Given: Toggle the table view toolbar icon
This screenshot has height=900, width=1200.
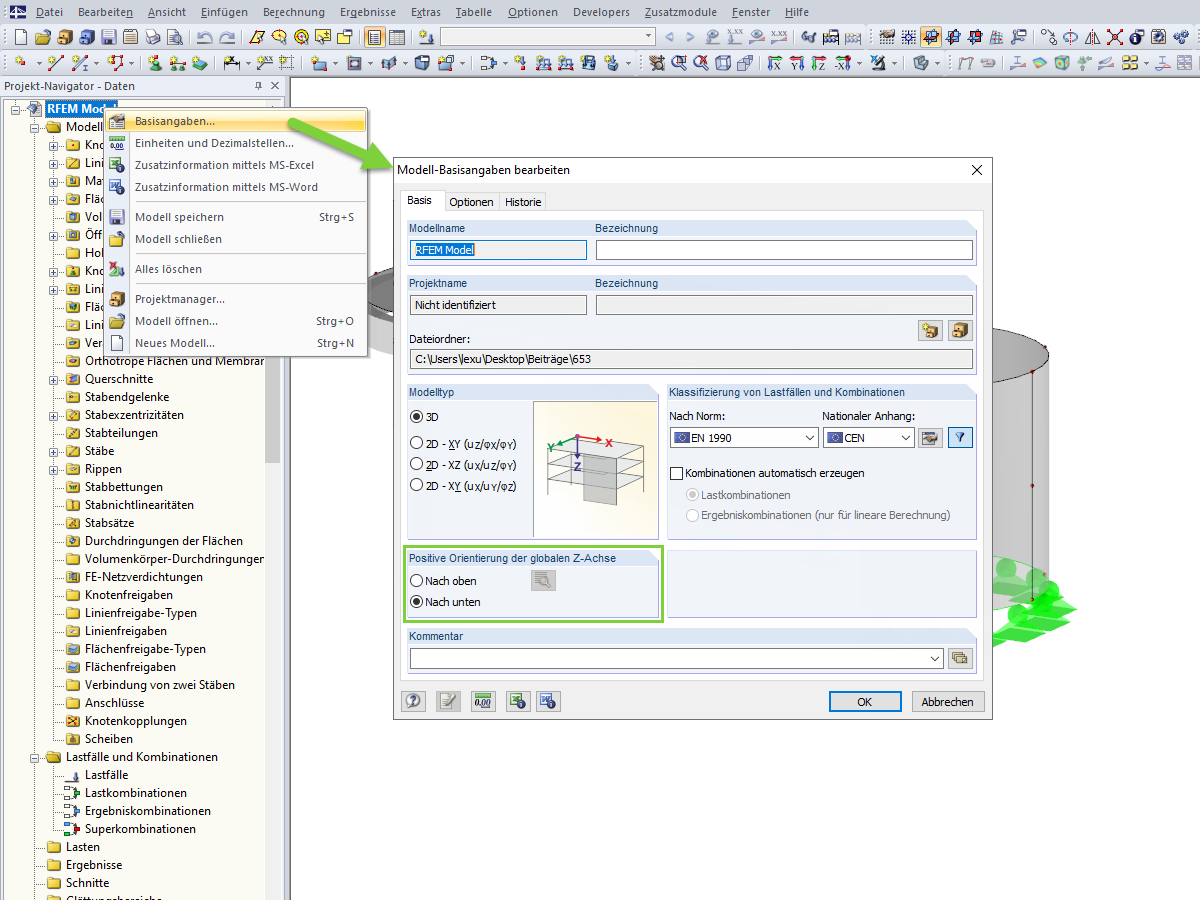Looking at the screenshot, I should tap(396, 38).
